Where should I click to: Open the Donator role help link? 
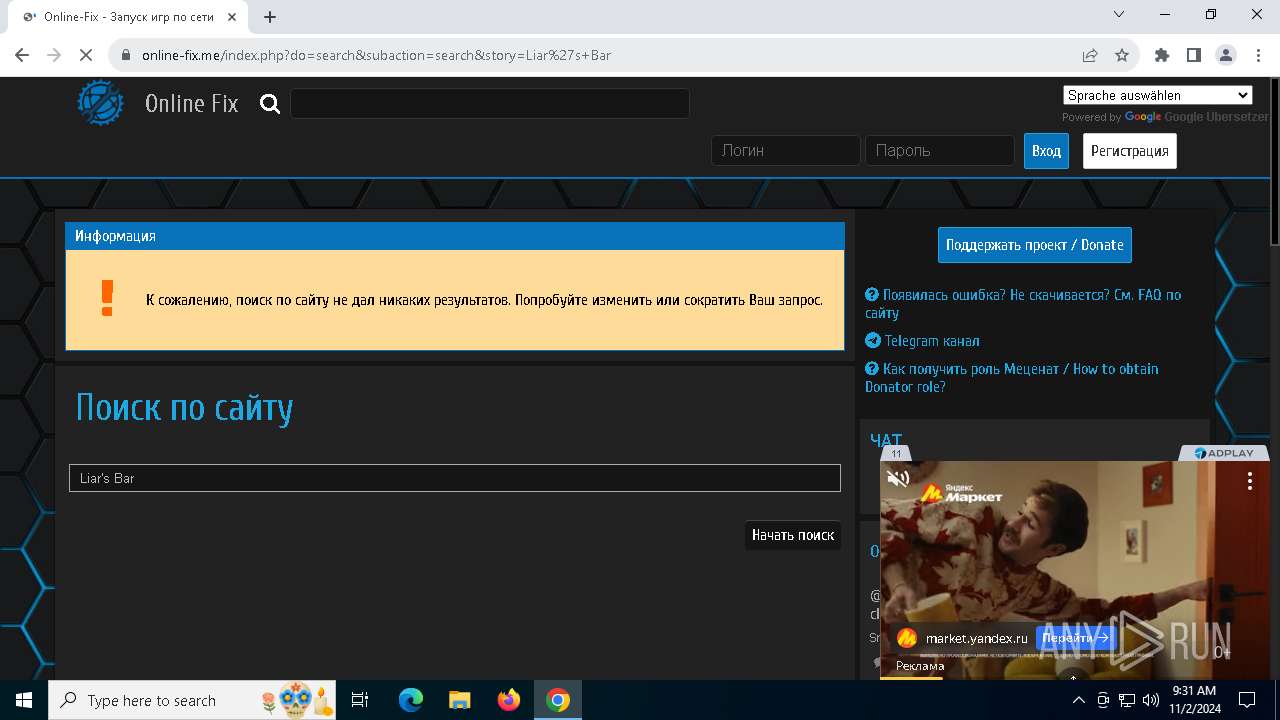pyautogui.click(x=1011, y=378)
